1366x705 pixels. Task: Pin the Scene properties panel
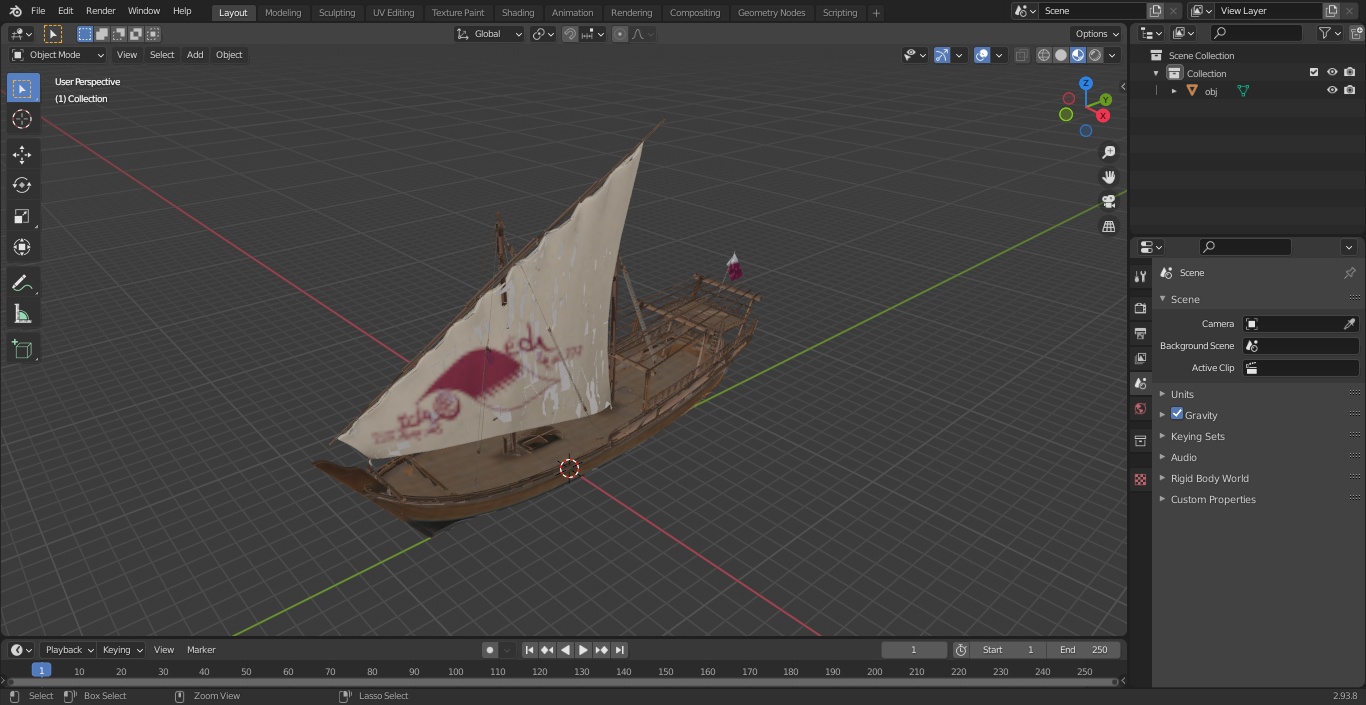[1349, 273]
